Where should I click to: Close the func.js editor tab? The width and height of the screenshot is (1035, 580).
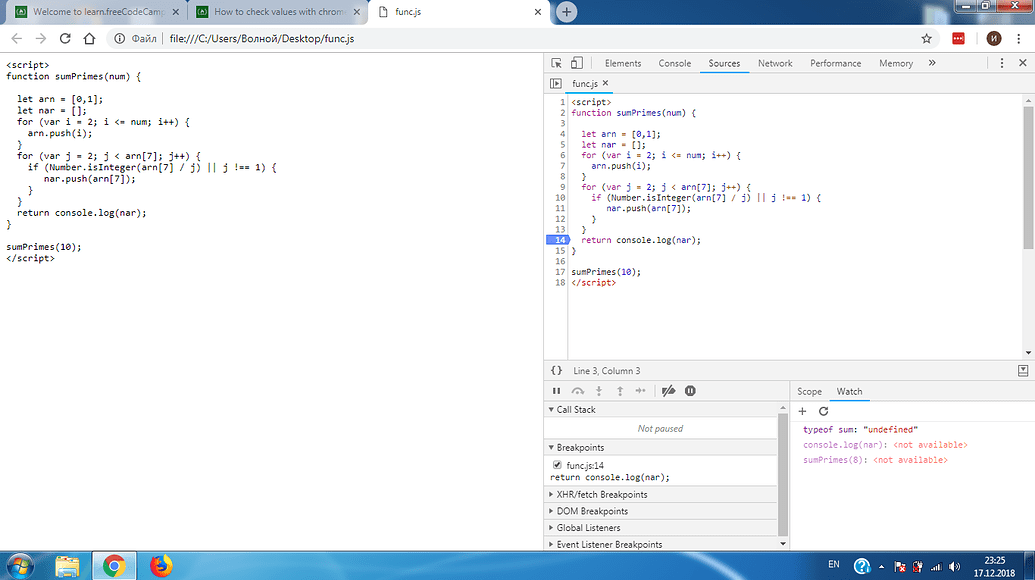click(x=603, y=84)
